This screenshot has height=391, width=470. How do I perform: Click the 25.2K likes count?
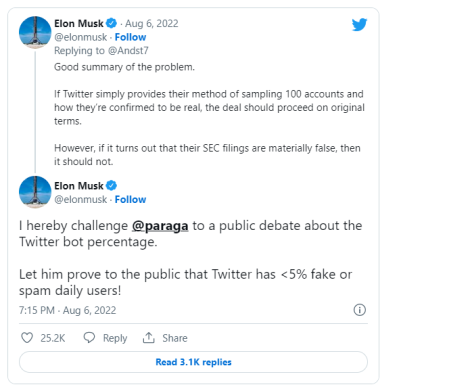click(x=53, y=338)
